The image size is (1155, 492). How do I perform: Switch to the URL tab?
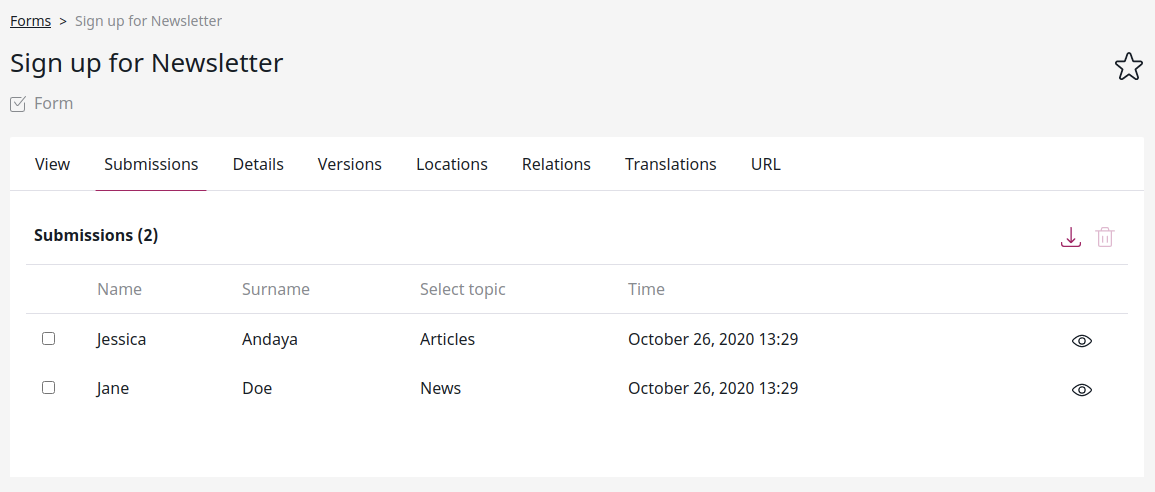point(765,164)
